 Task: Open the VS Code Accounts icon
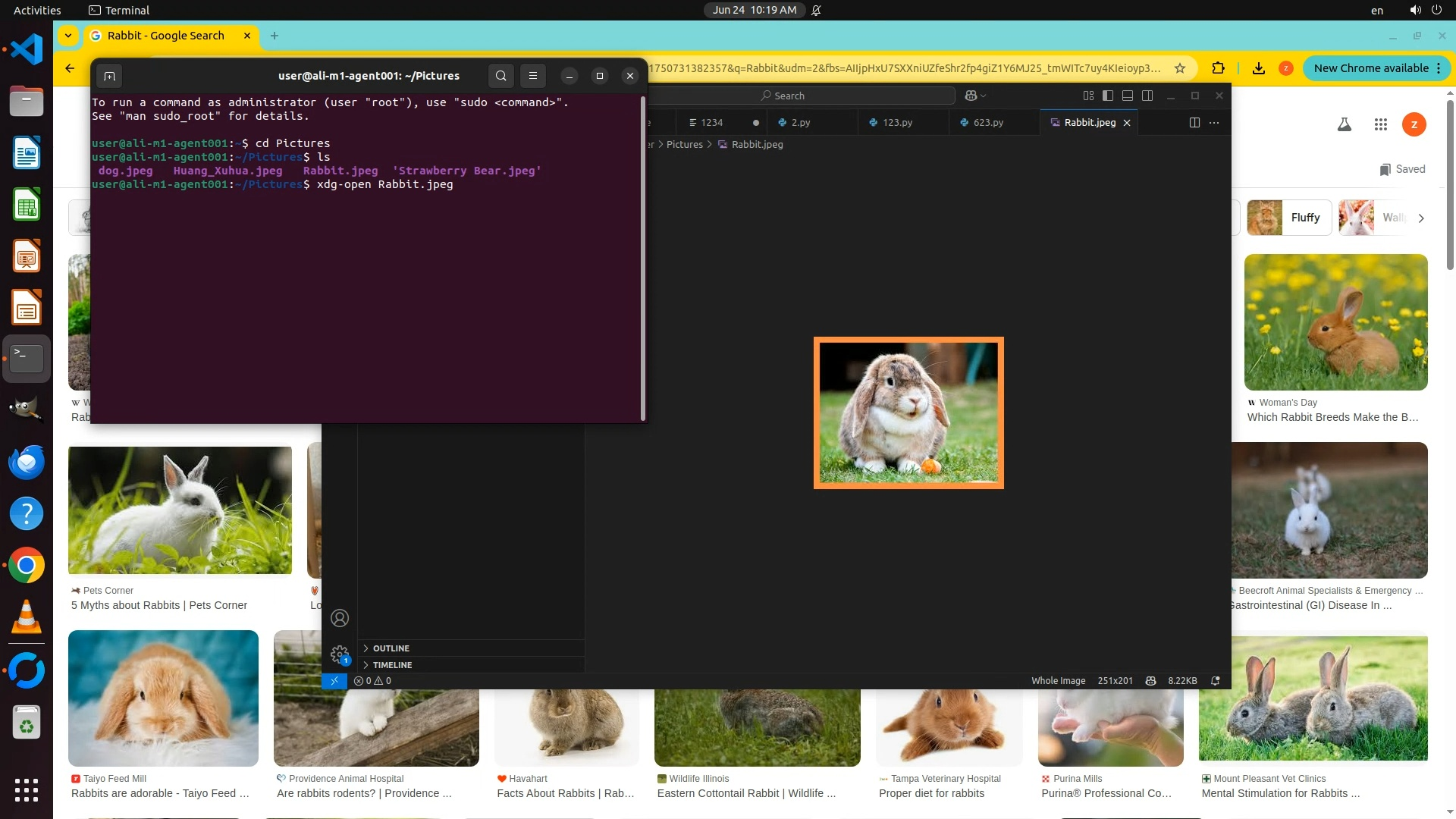click(x=340, y=618)
